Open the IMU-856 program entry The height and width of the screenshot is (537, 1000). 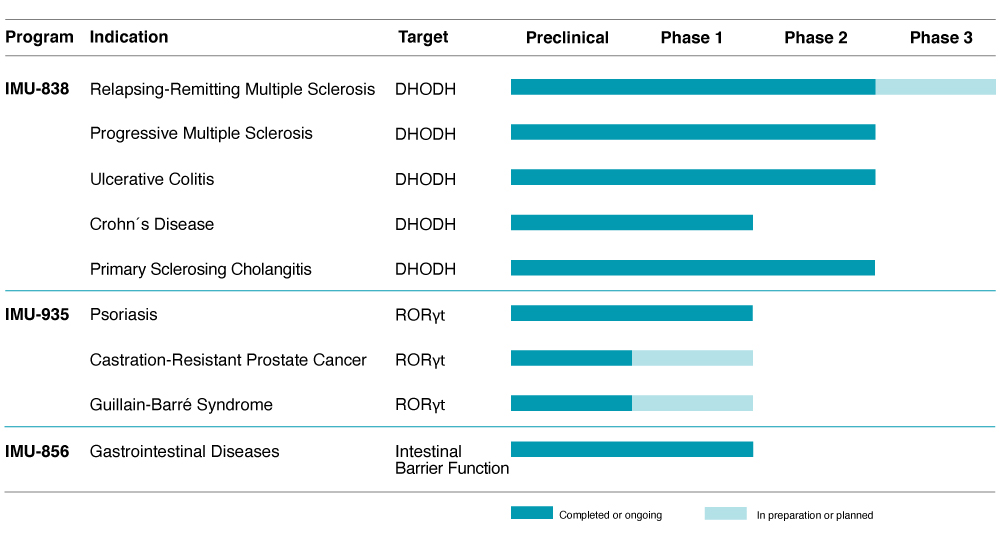37,452
